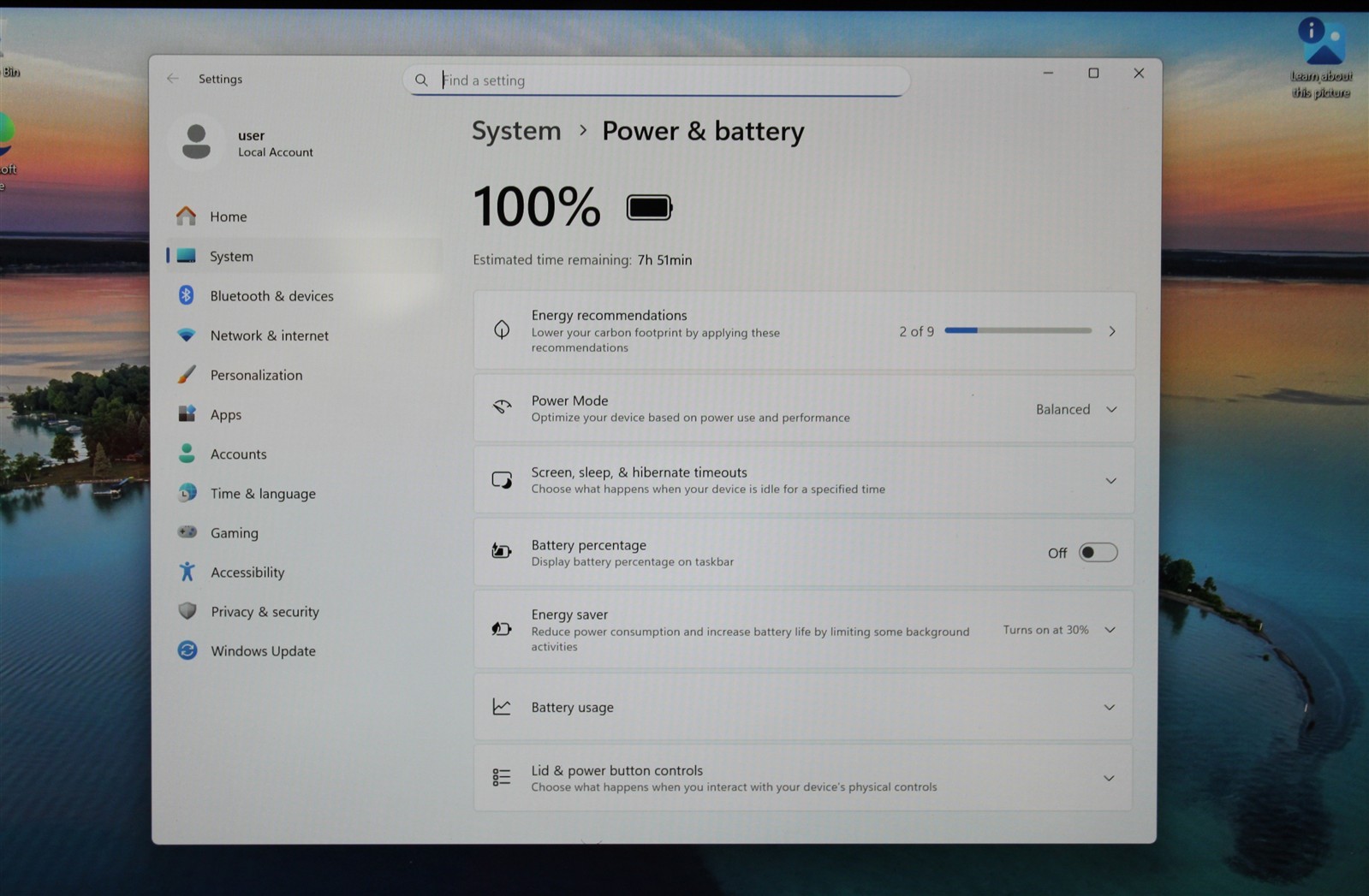
Task: Open the Power Mode Balanced dropdown
Action: click(x=1076, y=410)
